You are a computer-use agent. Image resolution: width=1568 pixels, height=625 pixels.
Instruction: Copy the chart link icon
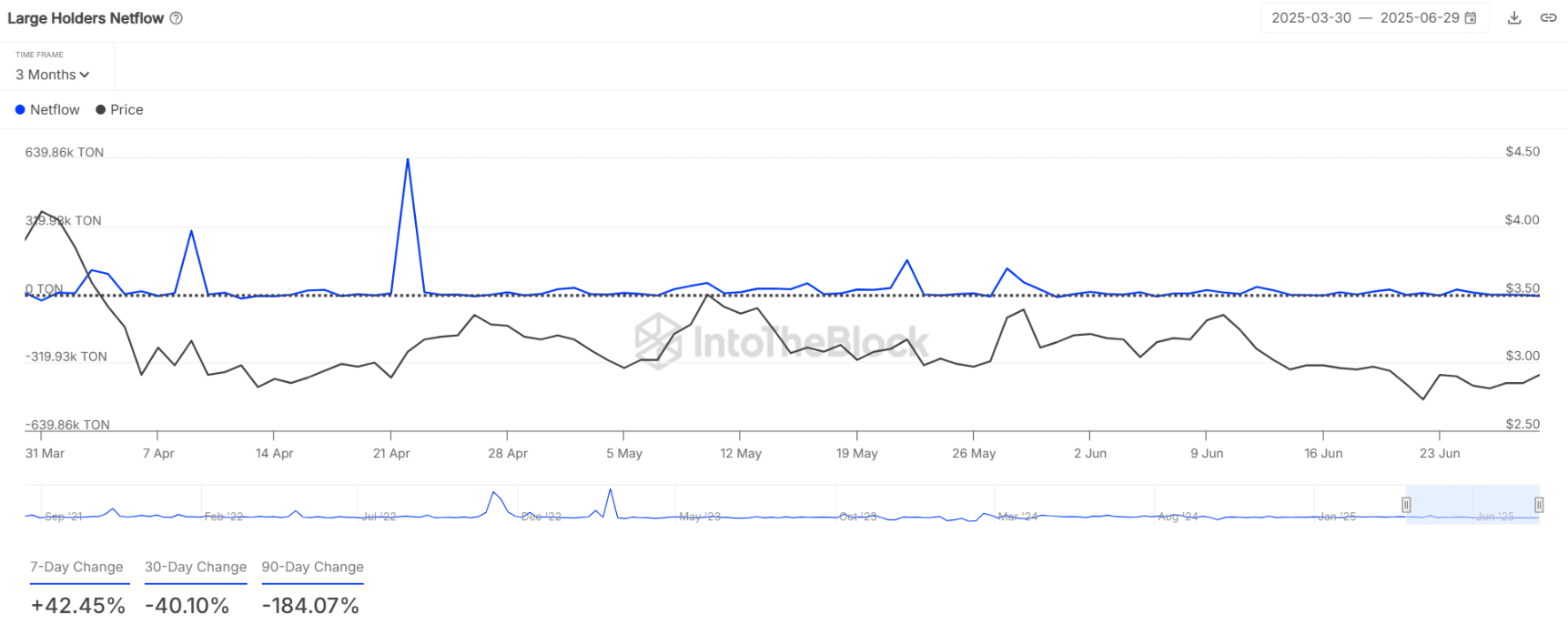pyautogui.click(x=1548, y=18)
